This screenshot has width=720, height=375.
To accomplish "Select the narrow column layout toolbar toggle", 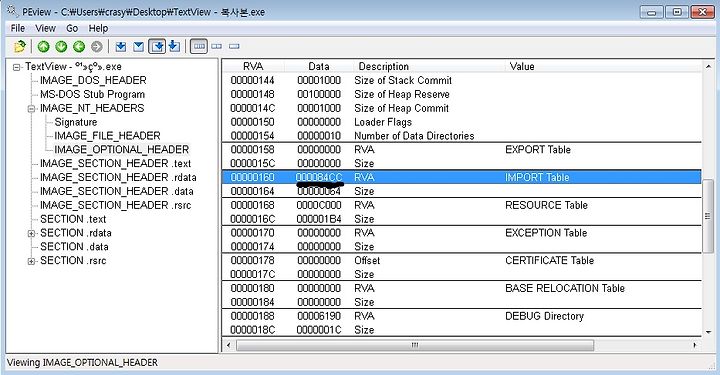I will [234, 46].
